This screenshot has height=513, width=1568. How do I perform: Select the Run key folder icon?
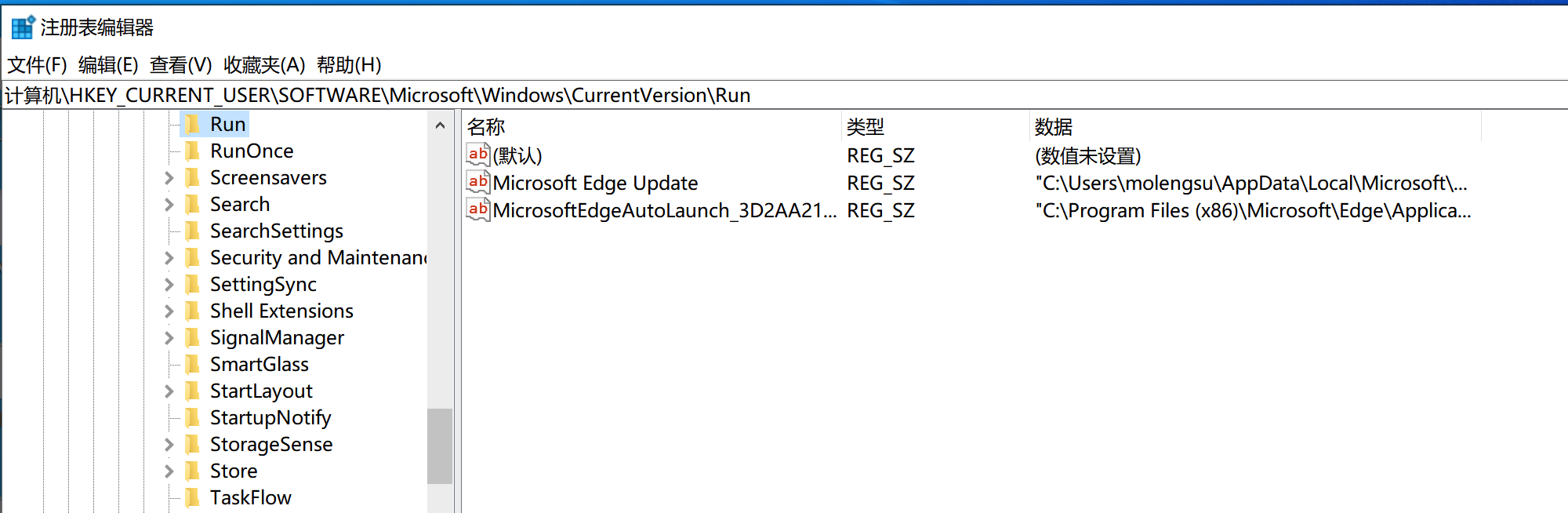tap(192, 124)
